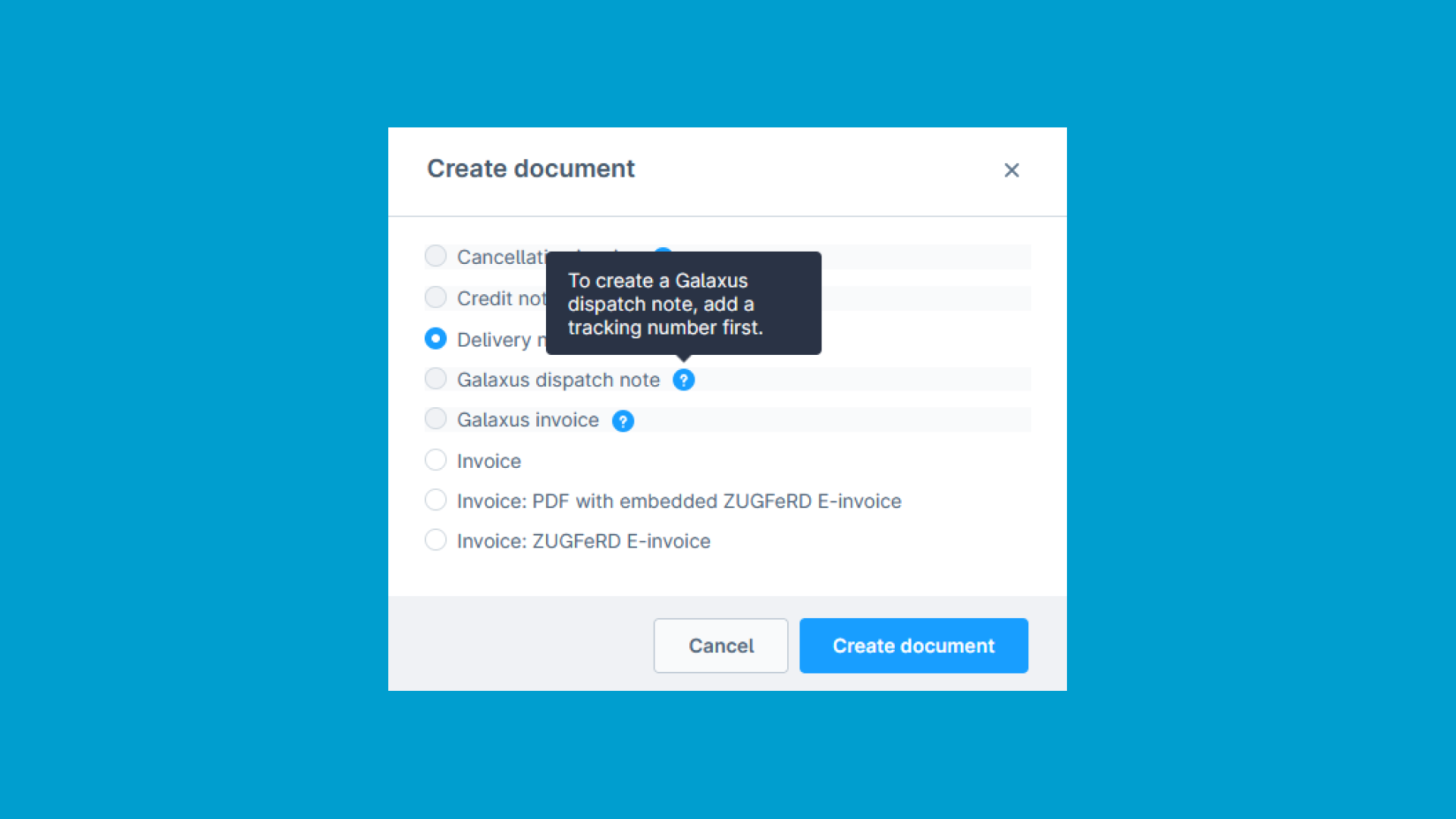Viewport: 1456px width, 819px height.
Task: Close the Create document dialog
Action: point(1012,170)
